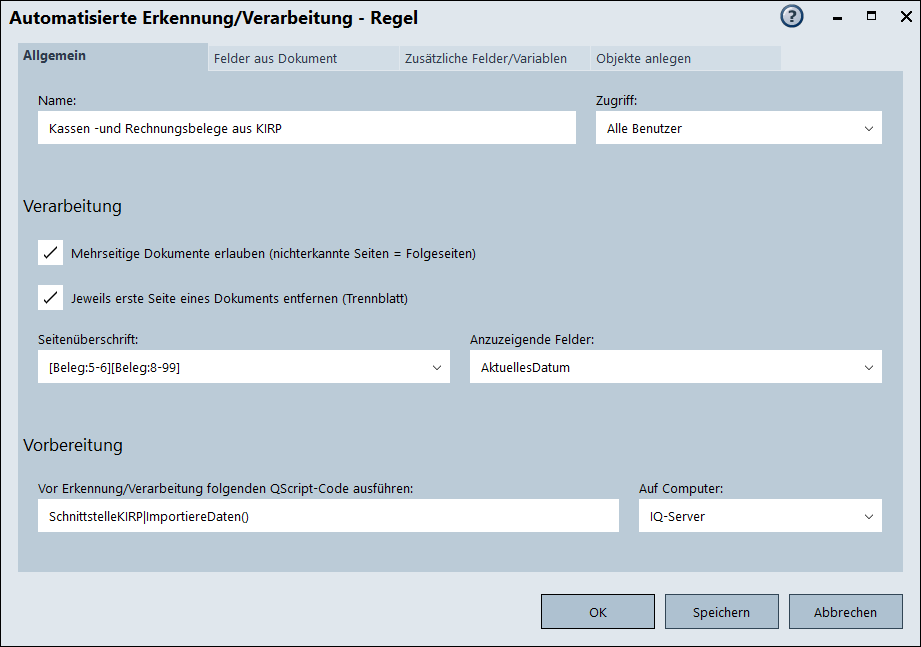Toggle 'Mehrseitige Dokumente erlauben' checkbox
The width and height of the screenshot is (921, 647).
tap(51, 253)
